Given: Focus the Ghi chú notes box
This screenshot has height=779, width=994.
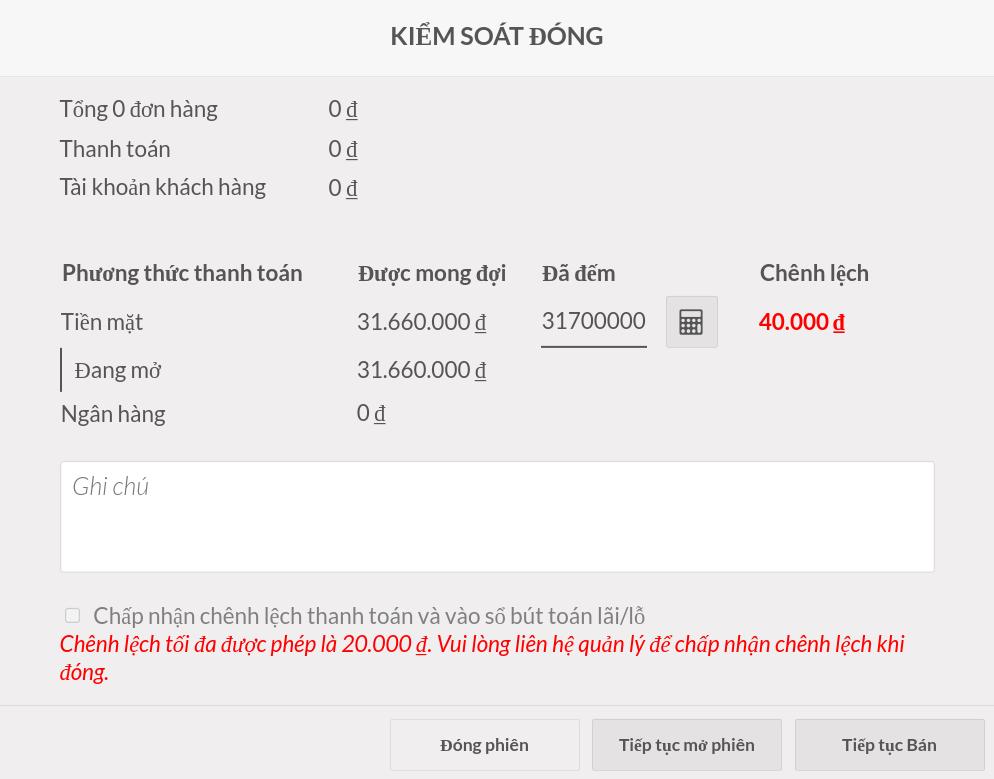Looking at the screenshot, I should tap(497, 517).
